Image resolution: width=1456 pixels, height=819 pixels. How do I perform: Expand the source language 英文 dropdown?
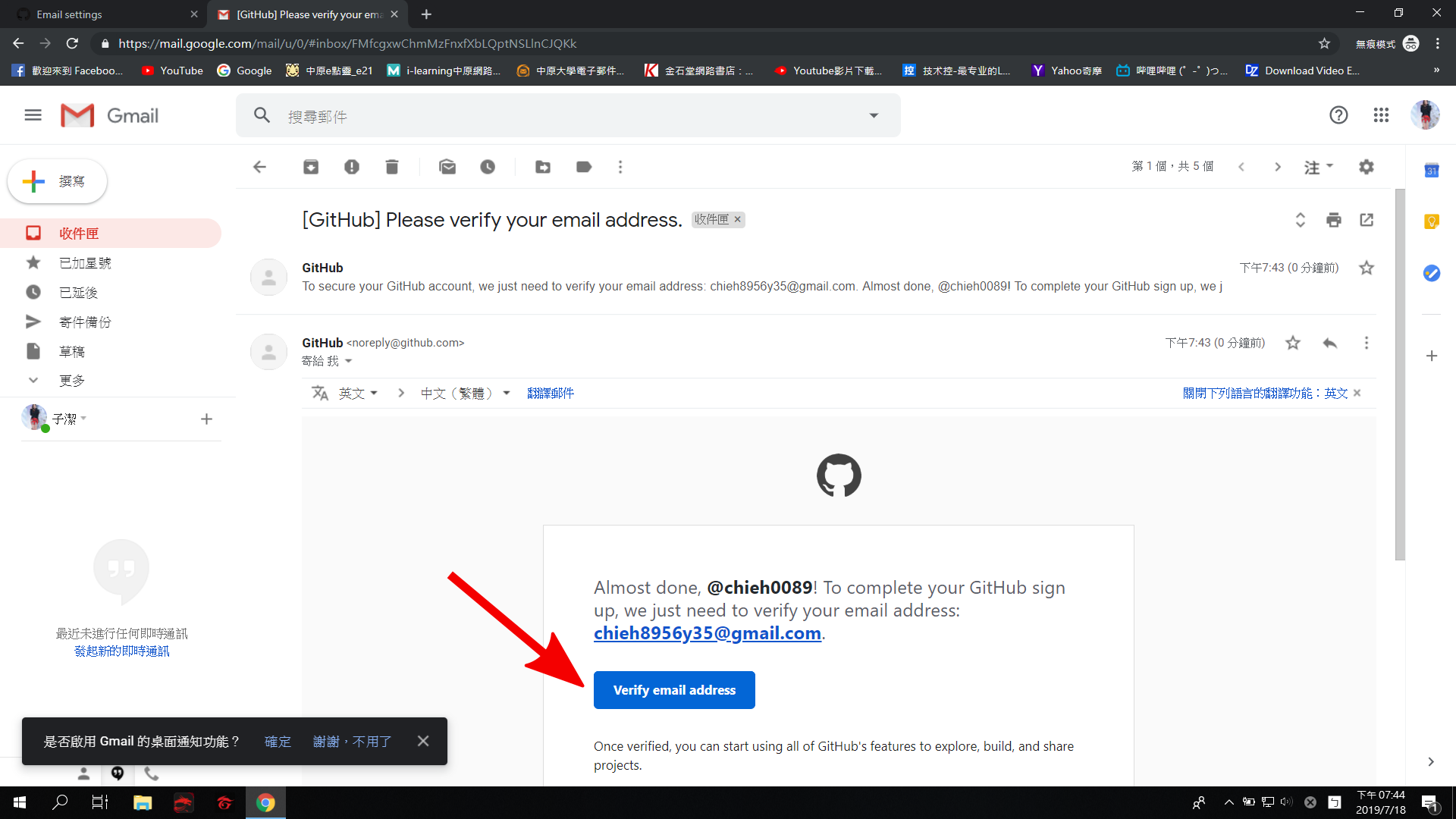pos(359,393)
